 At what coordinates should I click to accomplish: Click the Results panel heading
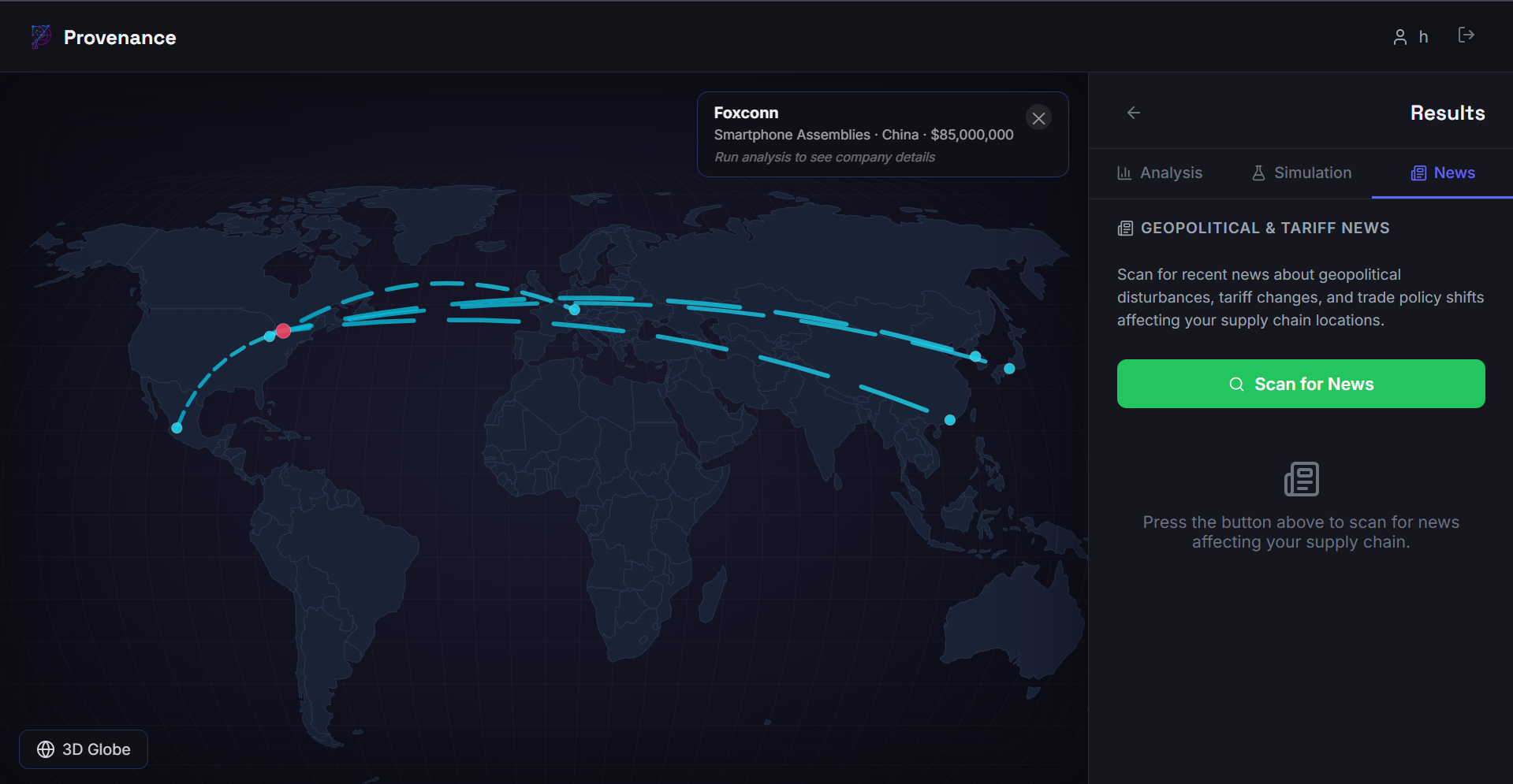1448,113
